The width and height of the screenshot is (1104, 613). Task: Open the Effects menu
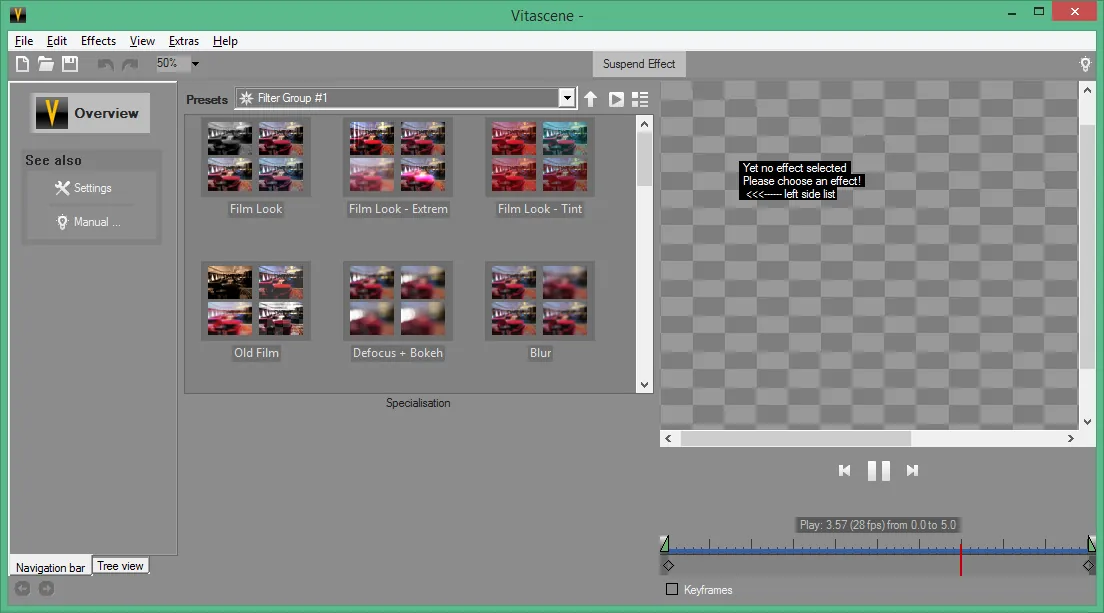98,41
